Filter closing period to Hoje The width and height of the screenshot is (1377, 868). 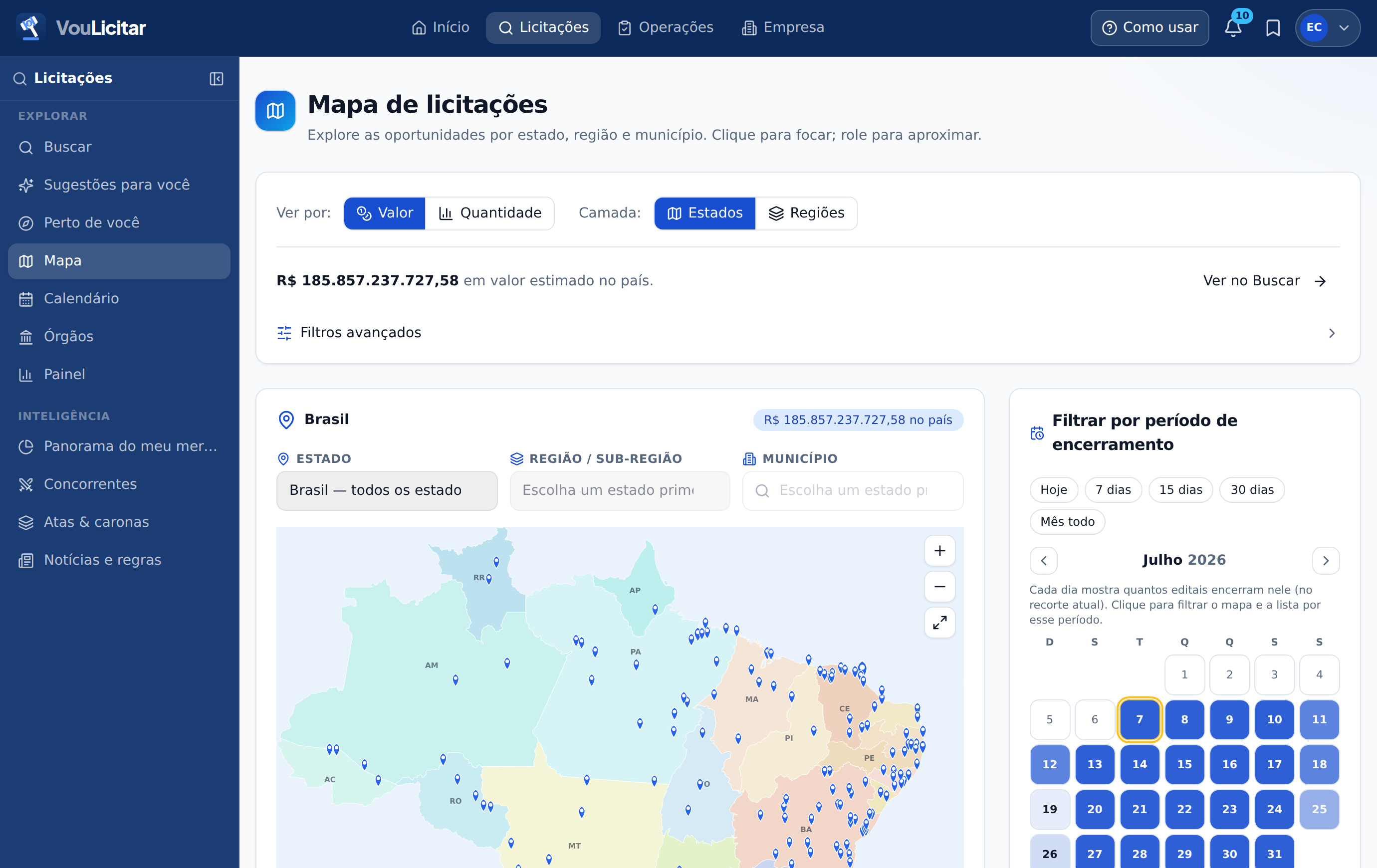pos(1053,490)
